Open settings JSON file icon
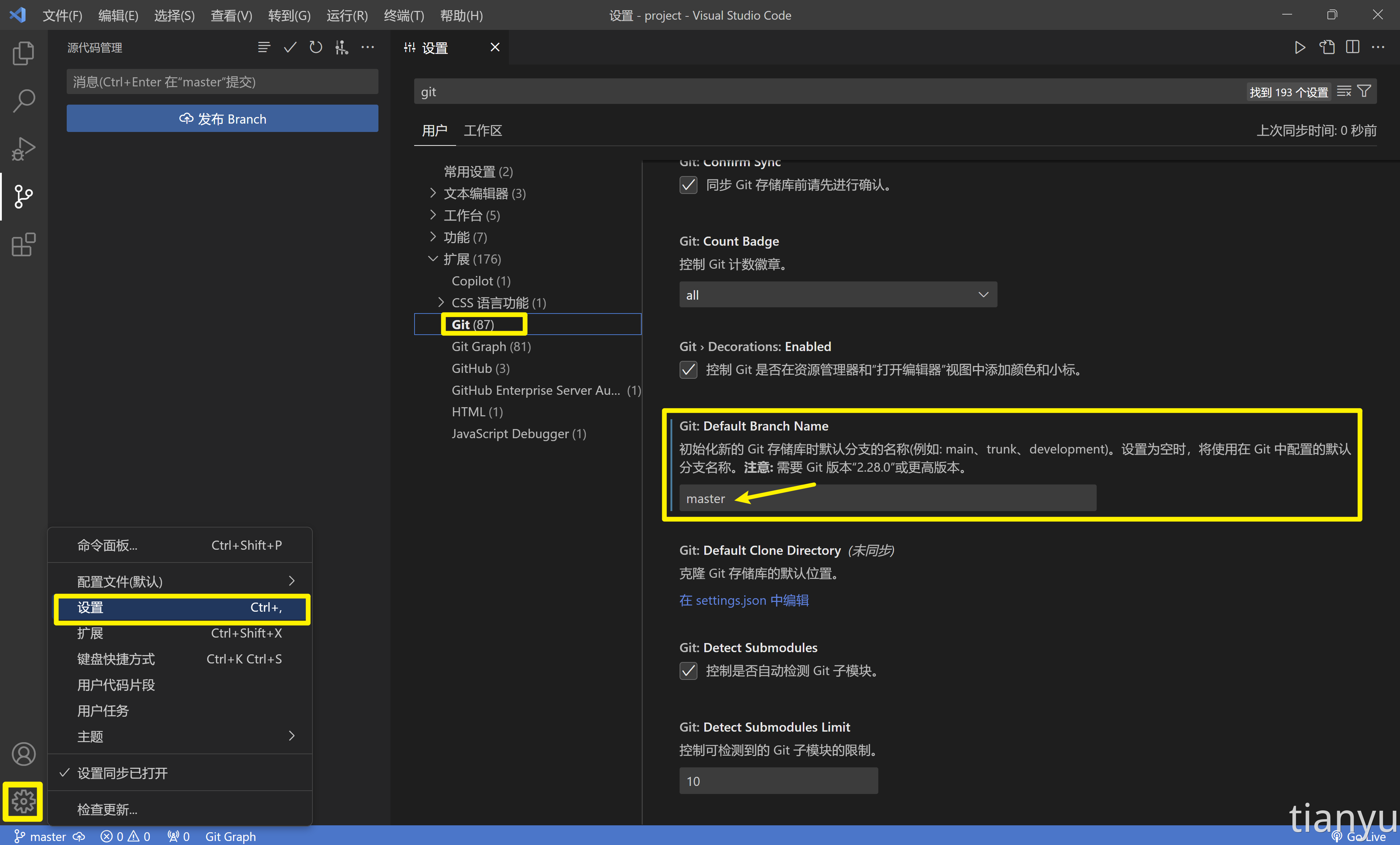The image size is (1400, 845). (x=1327, y=47)
